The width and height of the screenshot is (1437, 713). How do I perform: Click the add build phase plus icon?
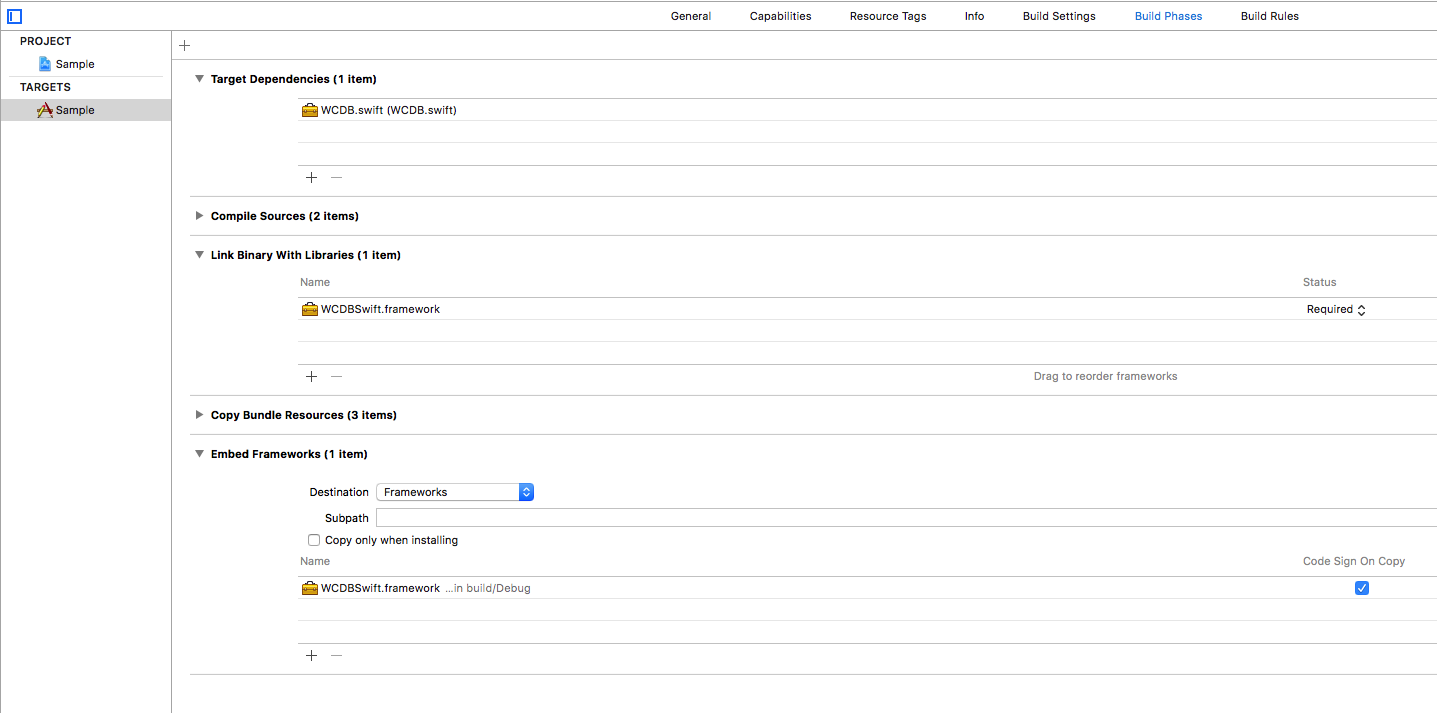click(184, 45)
